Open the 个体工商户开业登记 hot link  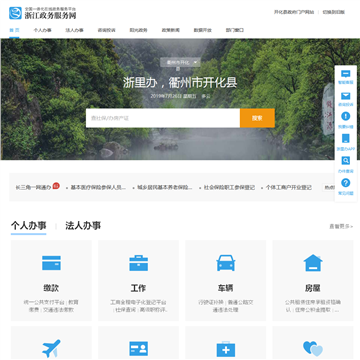289,188
